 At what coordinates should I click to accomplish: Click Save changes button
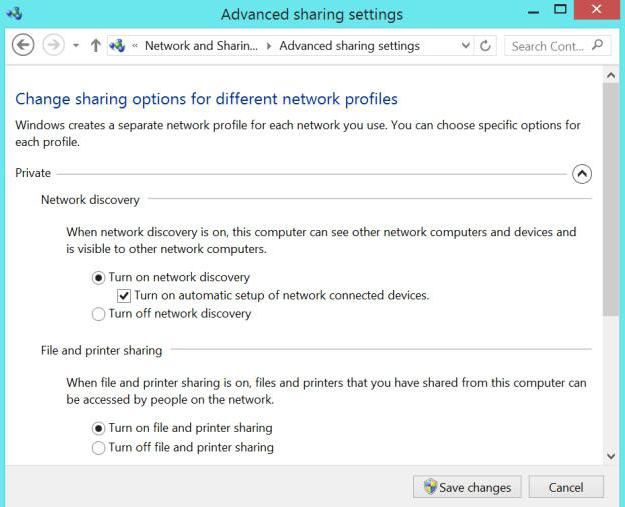(467, 487)
